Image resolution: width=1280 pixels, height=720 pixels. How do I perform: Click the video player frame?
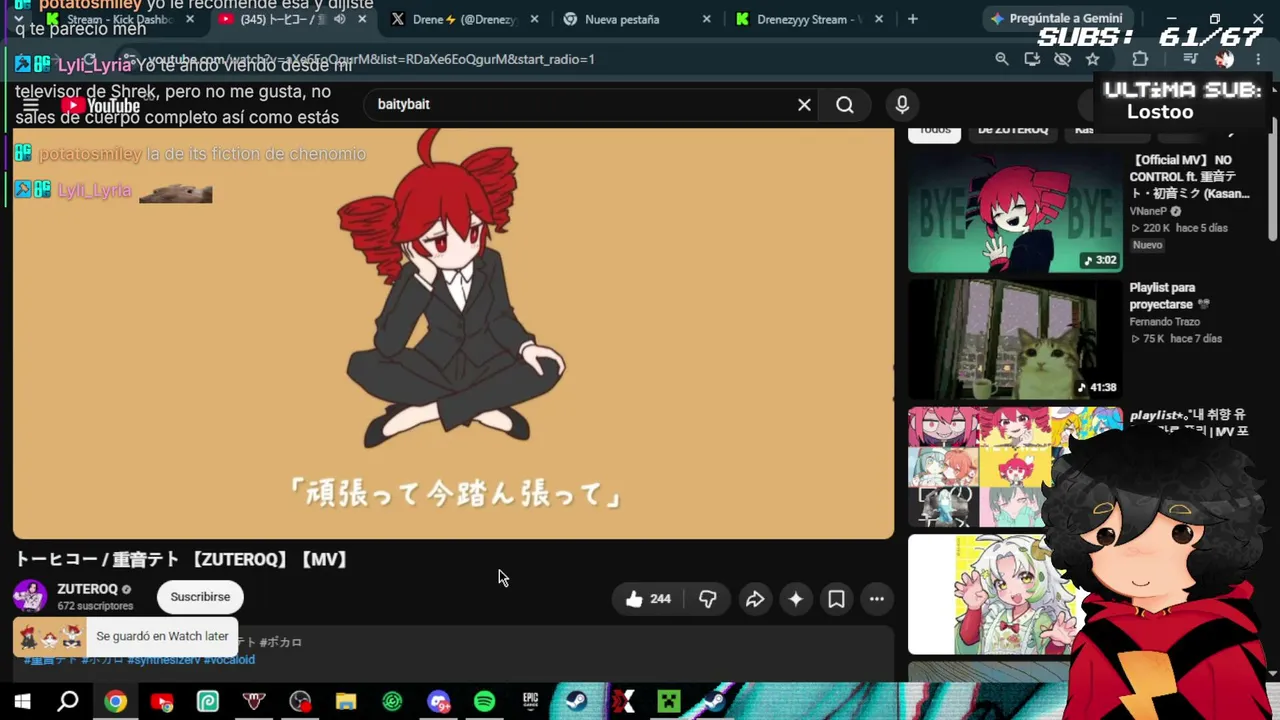(453, 333)
